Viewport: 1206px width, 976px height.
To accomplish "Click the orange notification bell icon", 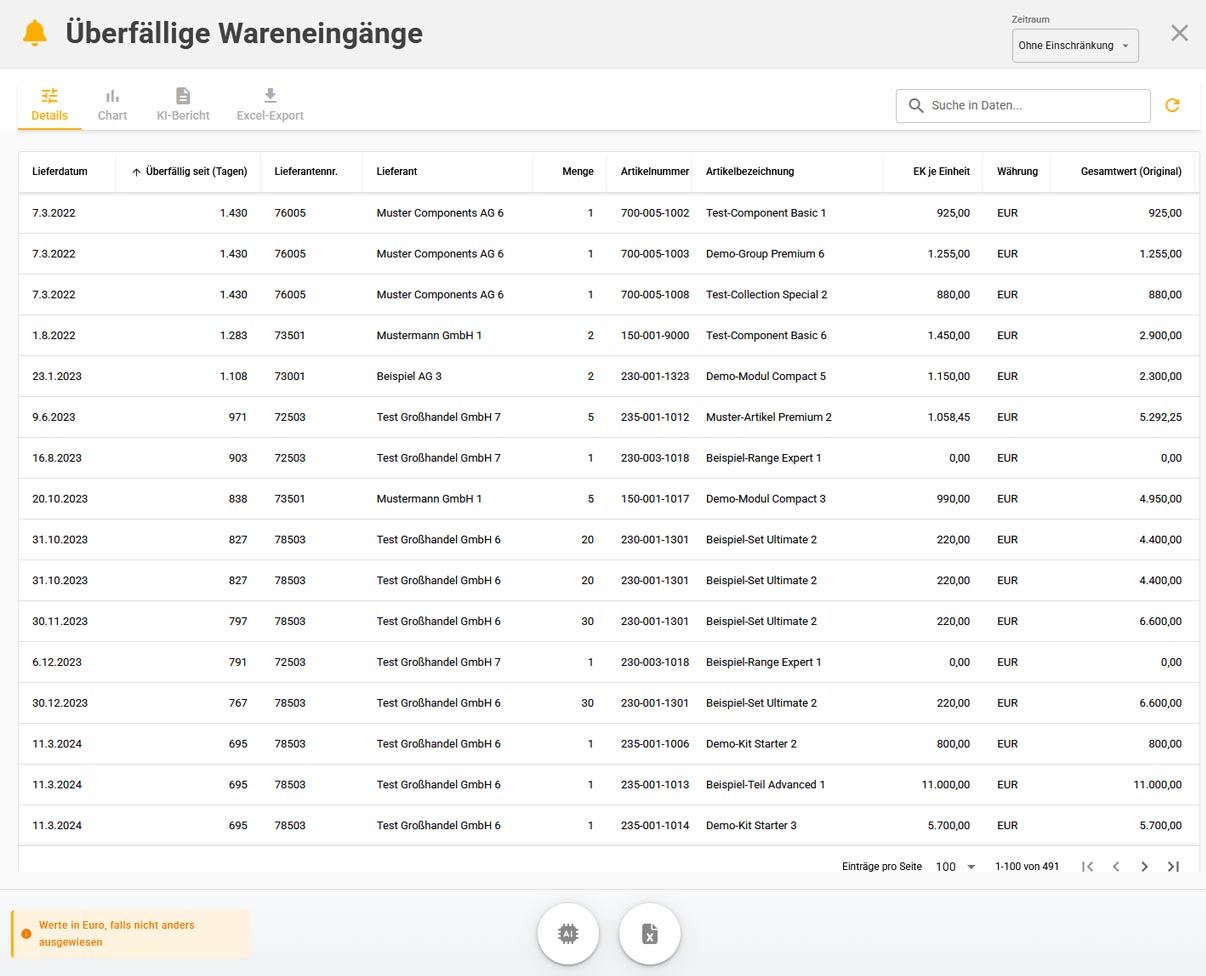I will (x=34, y=33).
